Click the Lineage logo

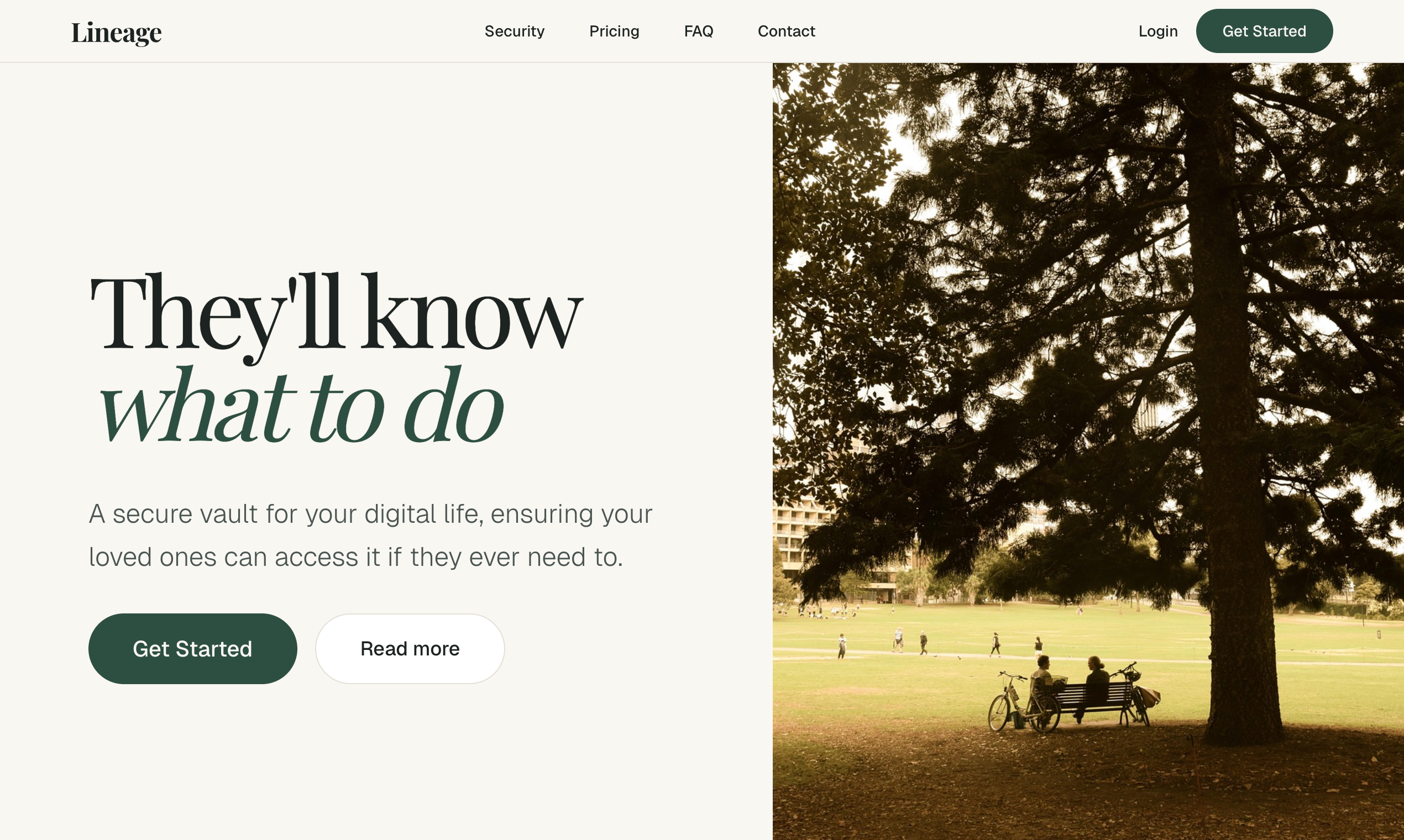[116, 32]
